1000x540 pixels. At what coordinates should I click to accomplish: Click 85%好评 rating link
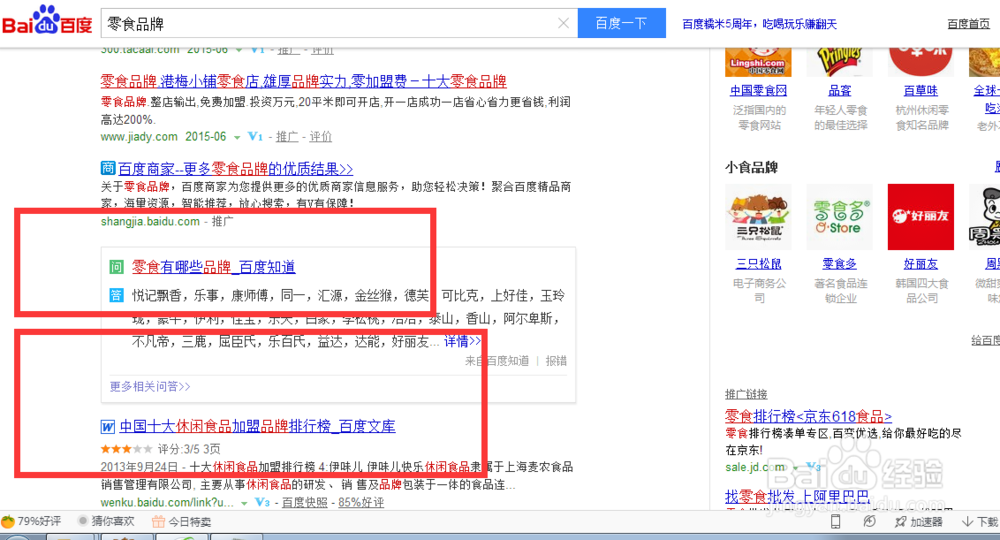click(361, 502)
